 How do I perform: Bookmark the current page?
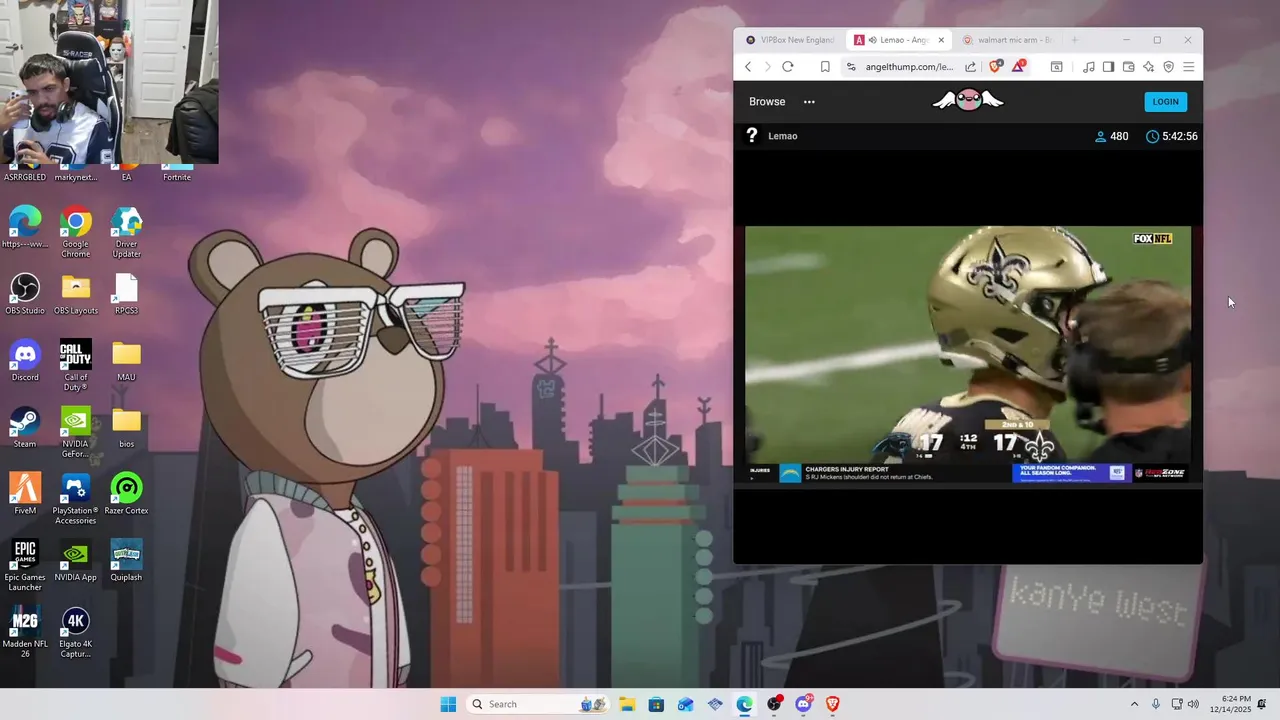825,67
